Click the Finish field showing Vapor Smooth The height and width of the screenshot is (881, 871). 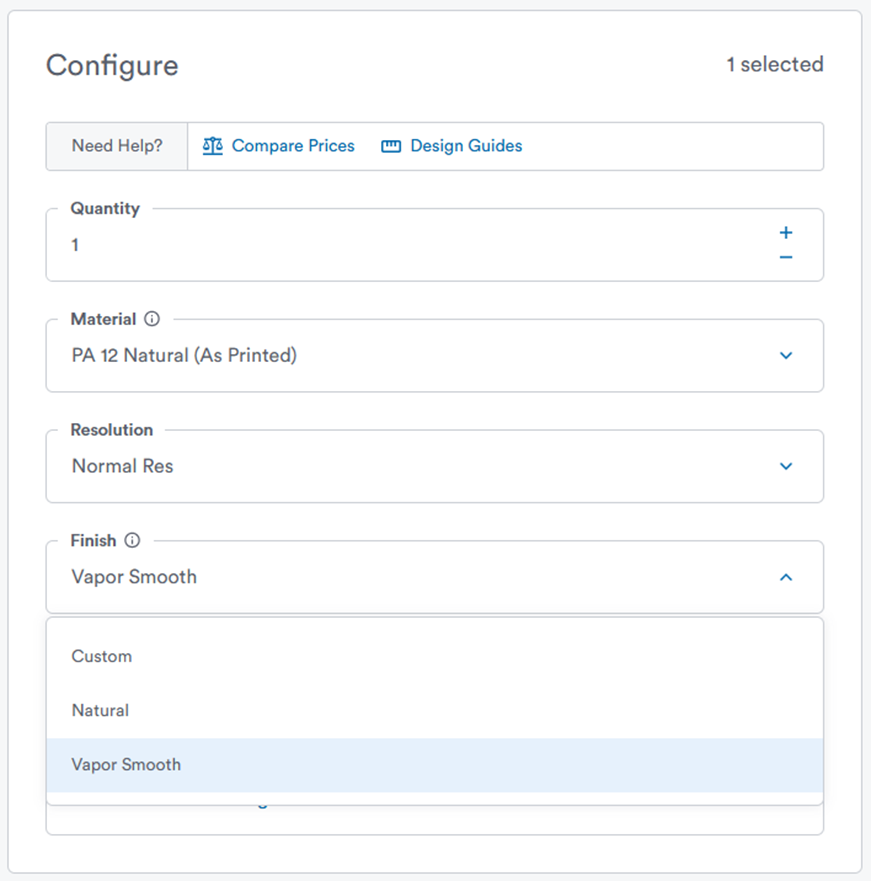point(400,577)
